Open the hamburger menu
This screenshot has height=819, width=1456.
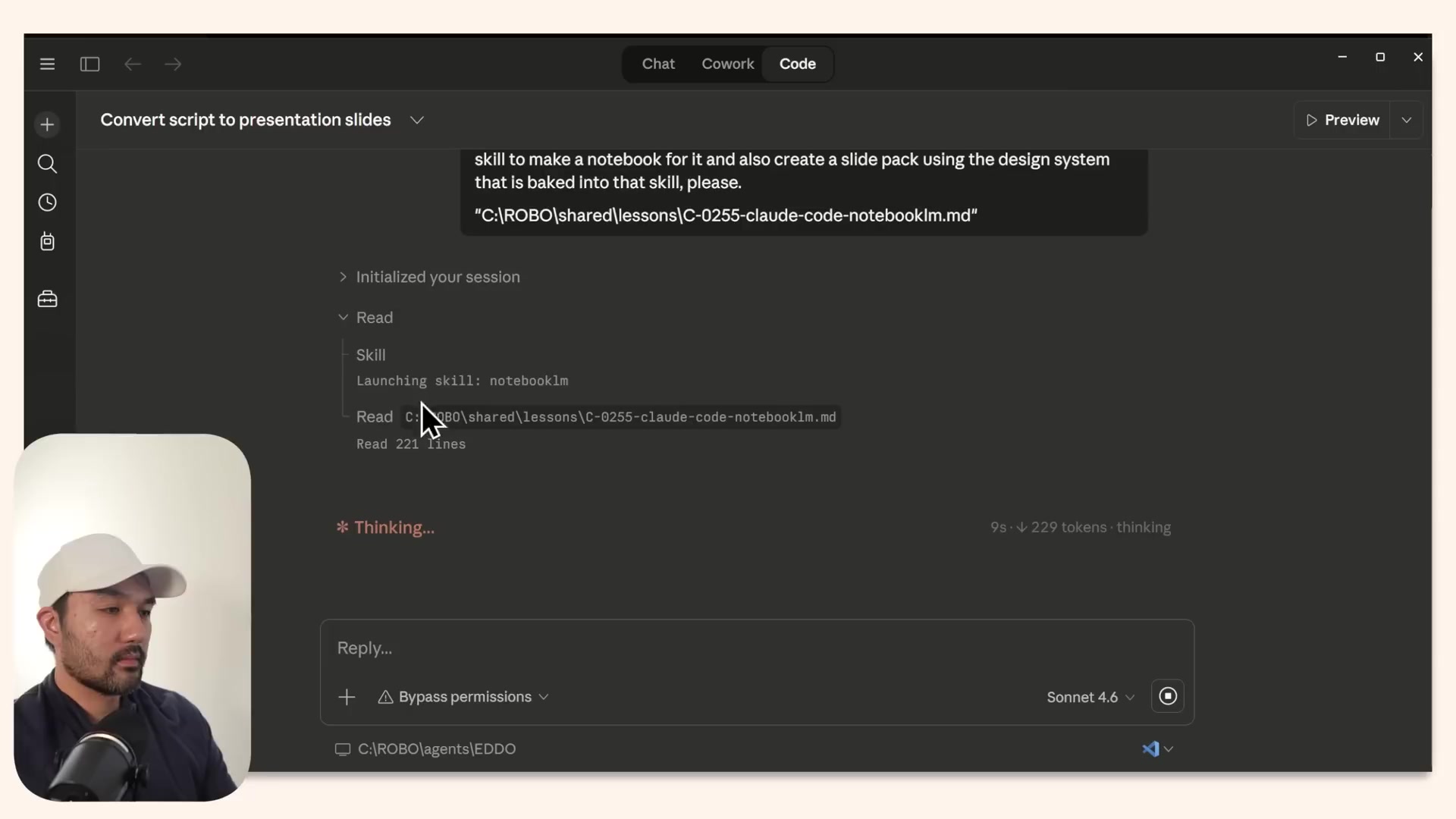click(47, 64)
